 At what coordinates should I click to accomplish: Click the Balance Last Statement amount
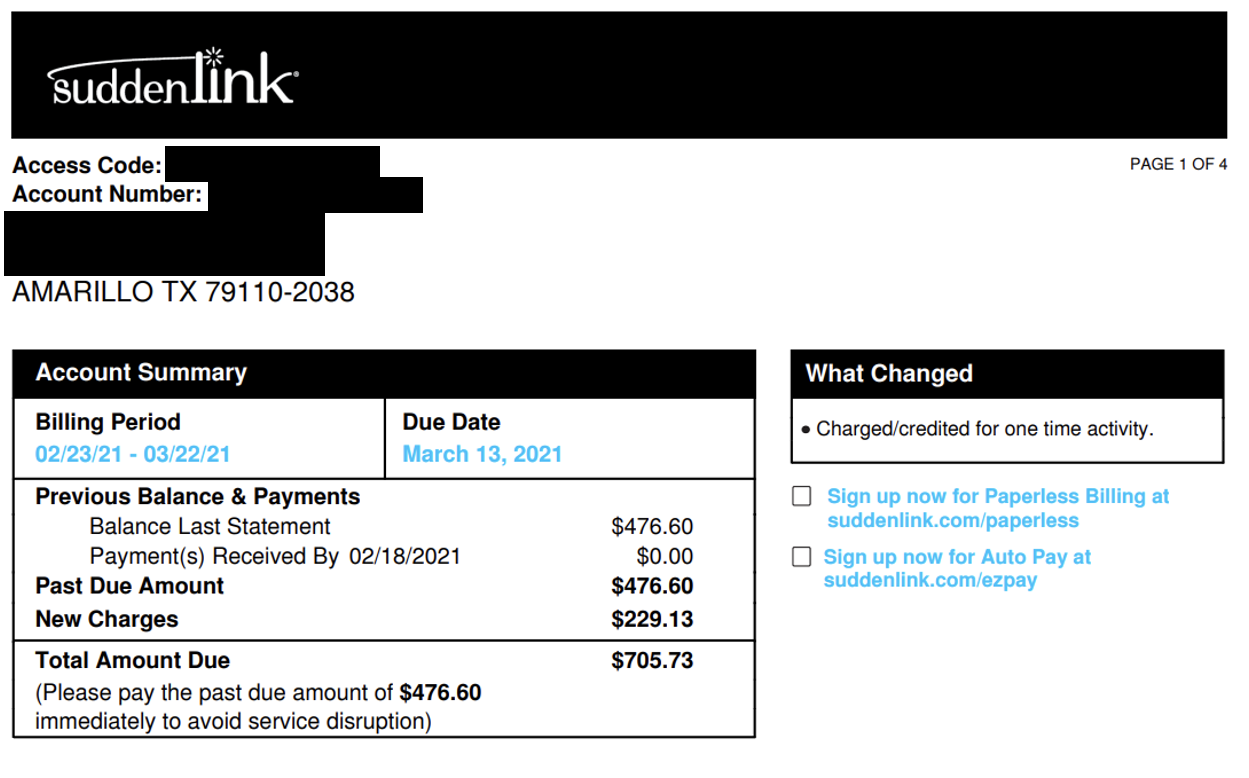click(652, 527)
